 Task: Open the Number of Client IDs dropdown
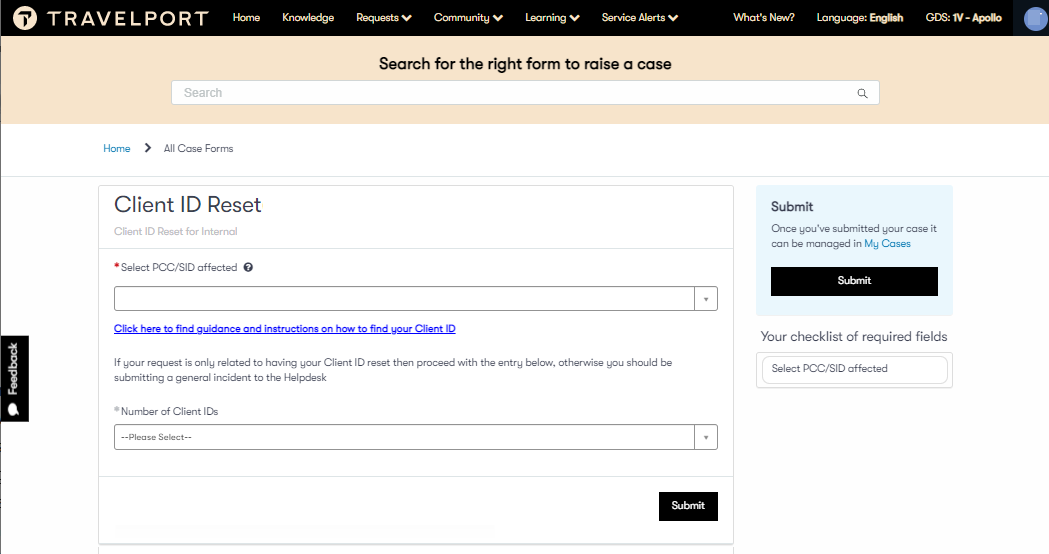pos(705,437)
